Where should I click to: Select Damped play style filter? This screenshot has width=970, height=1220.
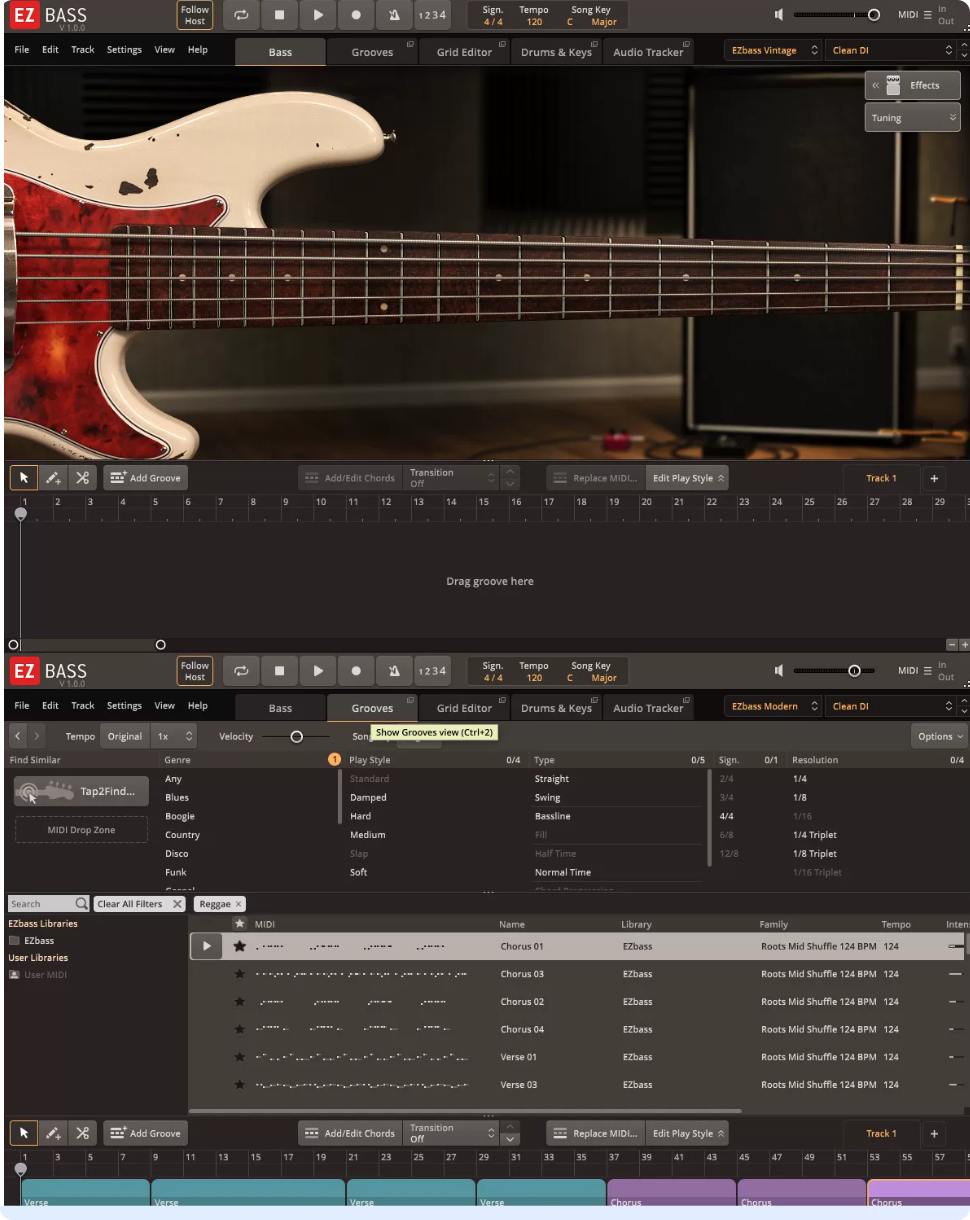pyautogui.click(x=368, y=798)
